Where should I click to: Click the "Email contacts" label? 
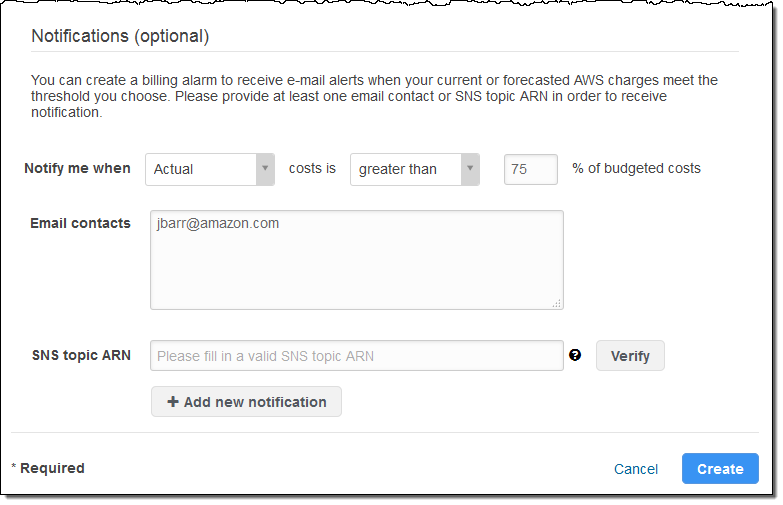coord(80,223)
